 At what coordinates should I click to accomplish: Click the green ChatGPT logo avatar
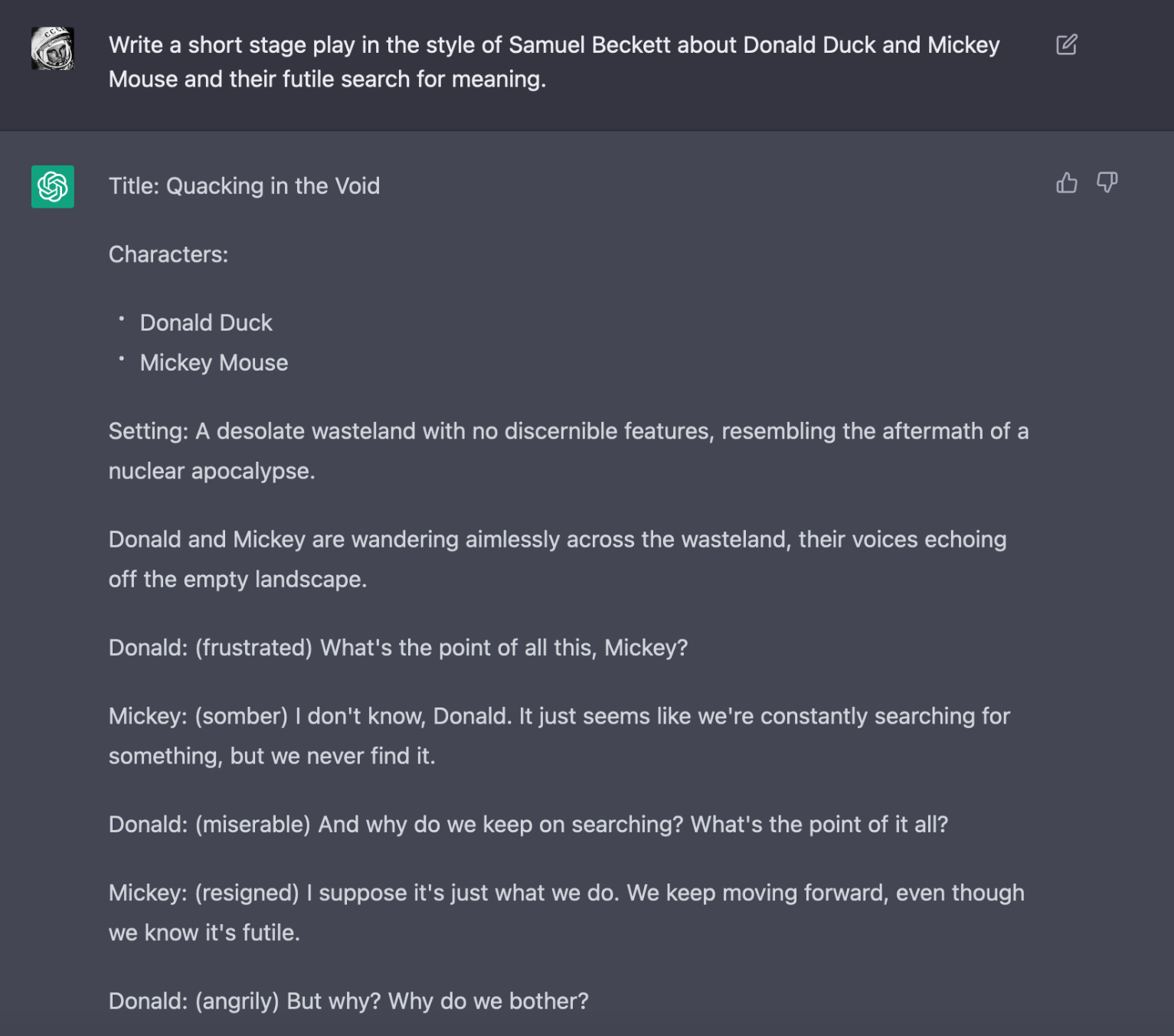53,186
